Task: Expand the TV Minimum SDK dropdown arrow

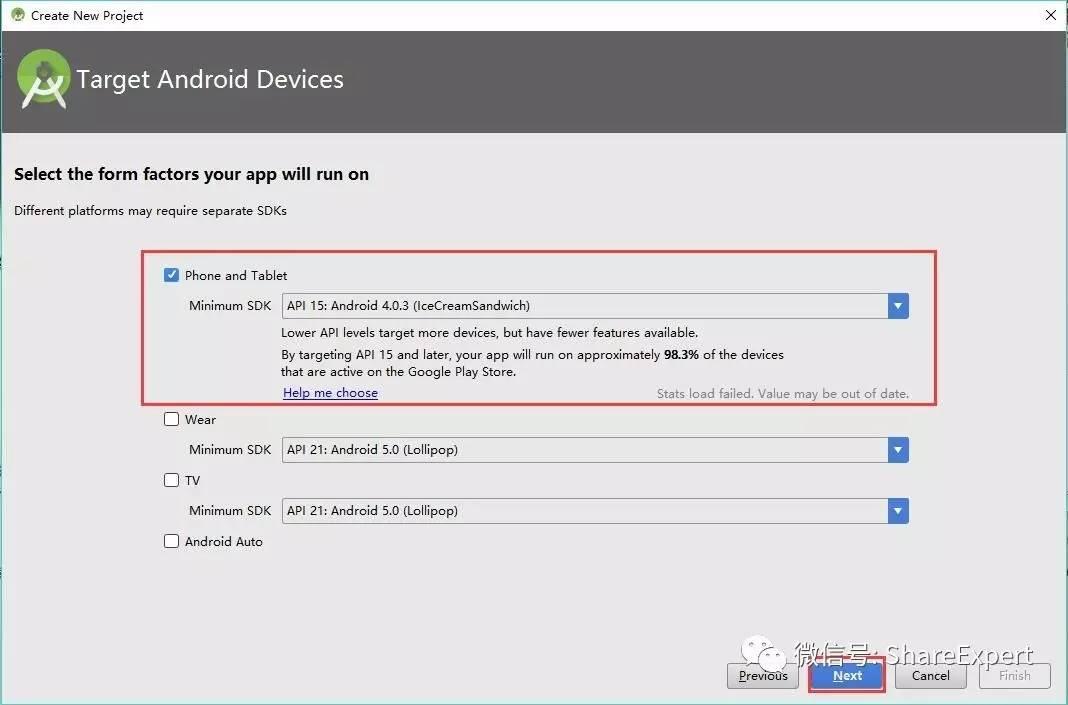Action: click(898, 511)
